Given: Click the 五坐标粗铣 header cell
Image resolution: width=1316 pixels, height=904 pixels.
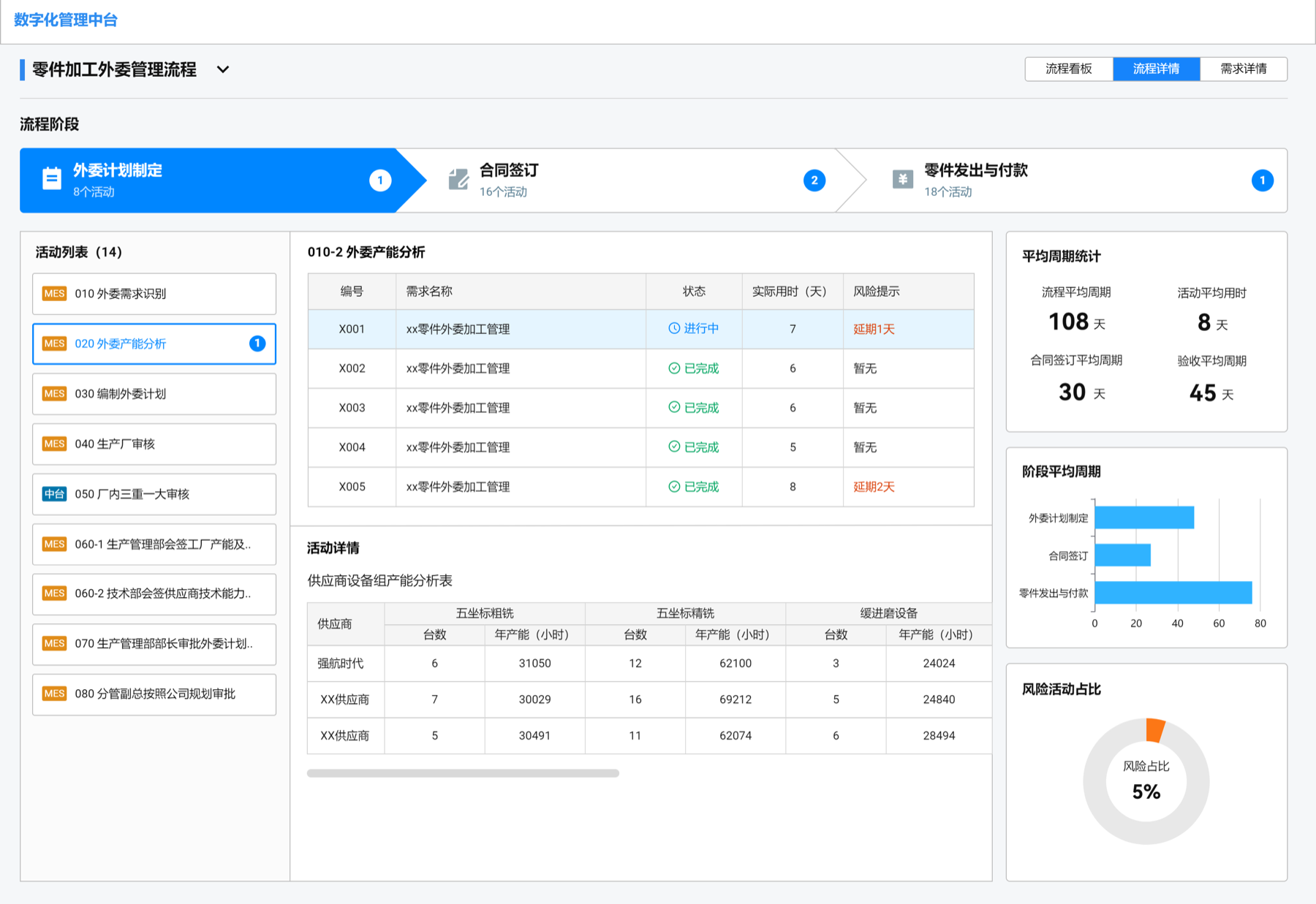Looking at the screenshot, I should coord(485,613).
